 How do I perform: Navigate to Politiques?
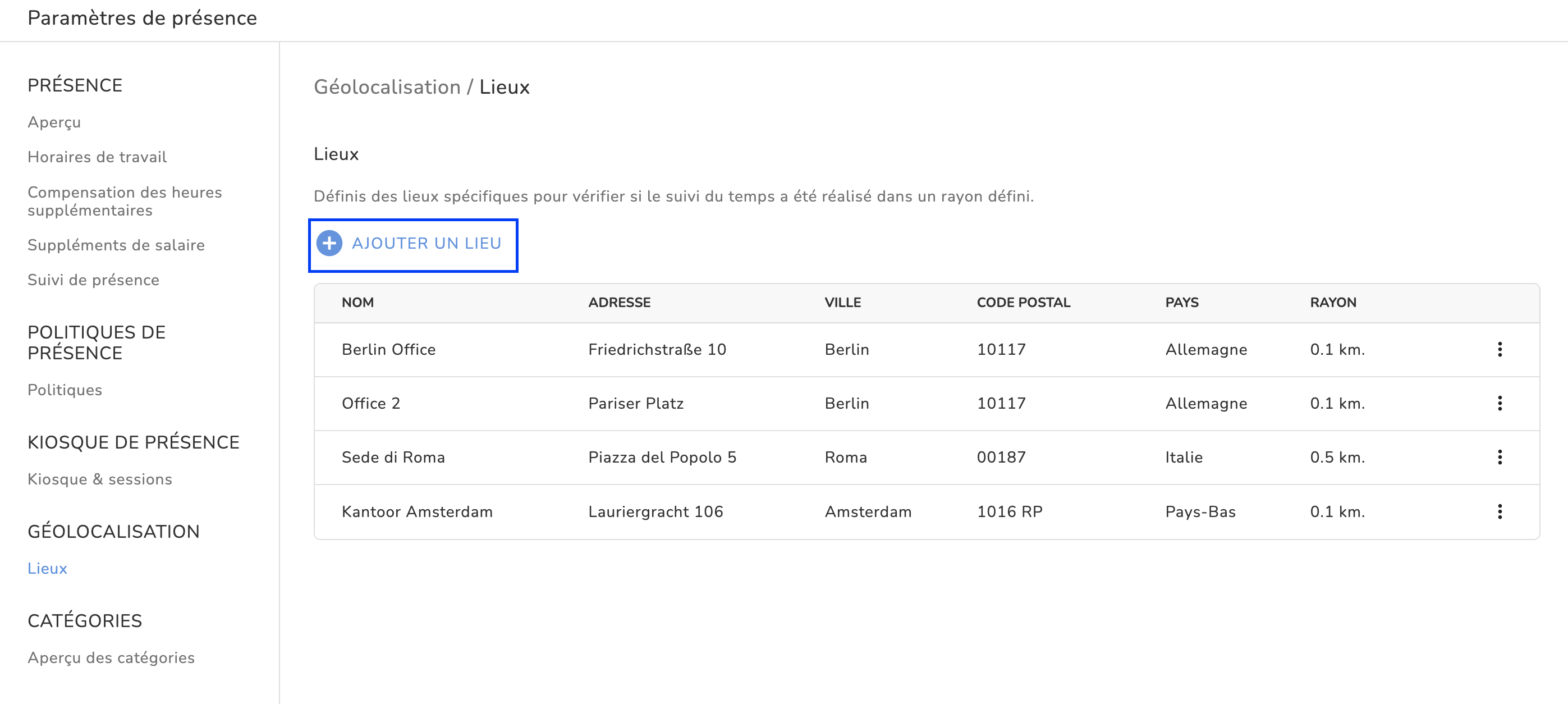pos(65,390)
